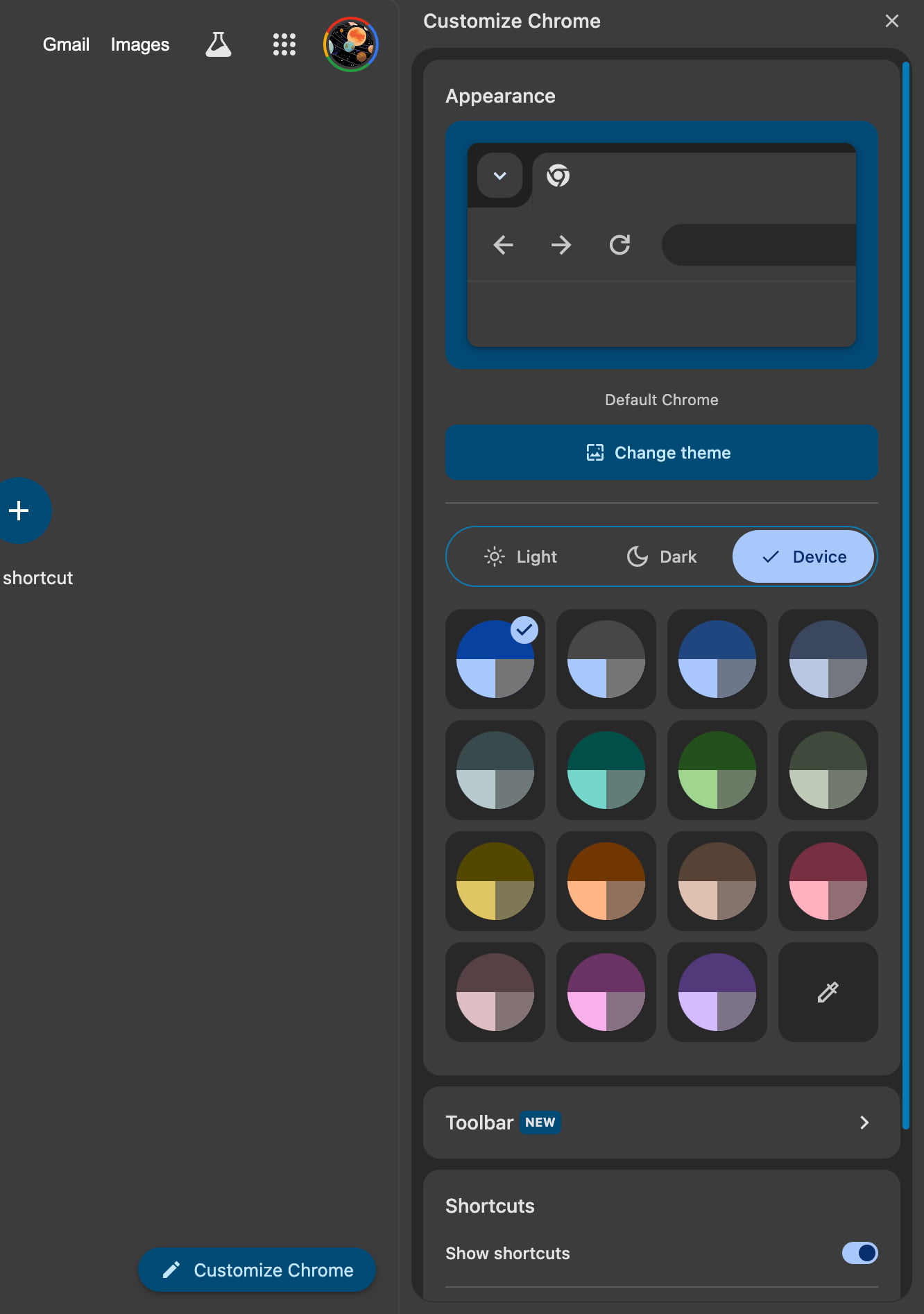Open the Google apps grid
924x1314 pixels.
click(x=284, y=44)
